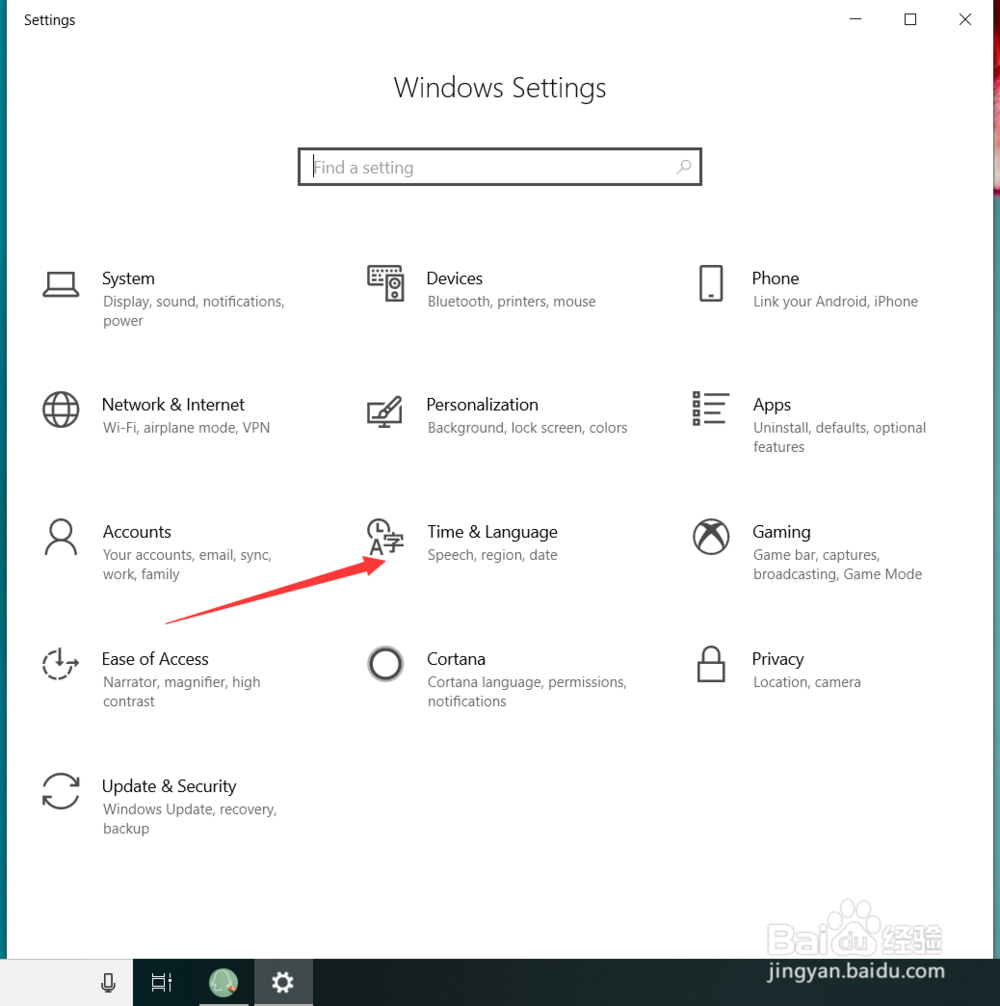Image resolution: width=1000 pixels, height=1006 pixels.
Task: Go to Ease of Access title
Action: (x=155, y=659)
